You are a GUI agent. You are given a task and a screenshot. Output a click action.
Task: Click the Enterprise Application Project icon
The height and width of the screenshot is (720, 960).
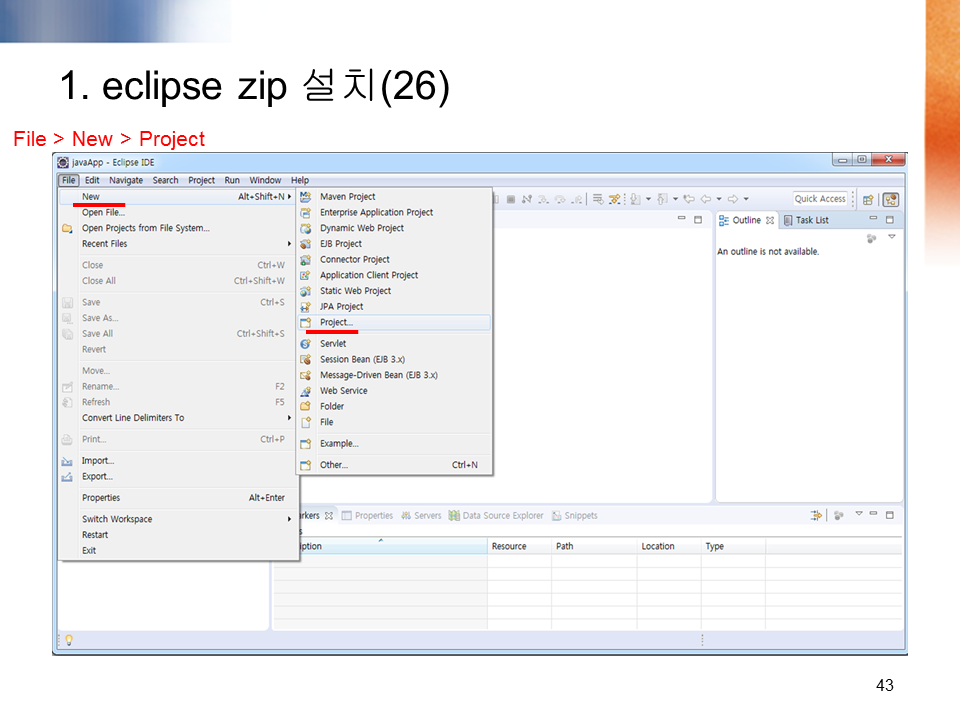point(306,212)
